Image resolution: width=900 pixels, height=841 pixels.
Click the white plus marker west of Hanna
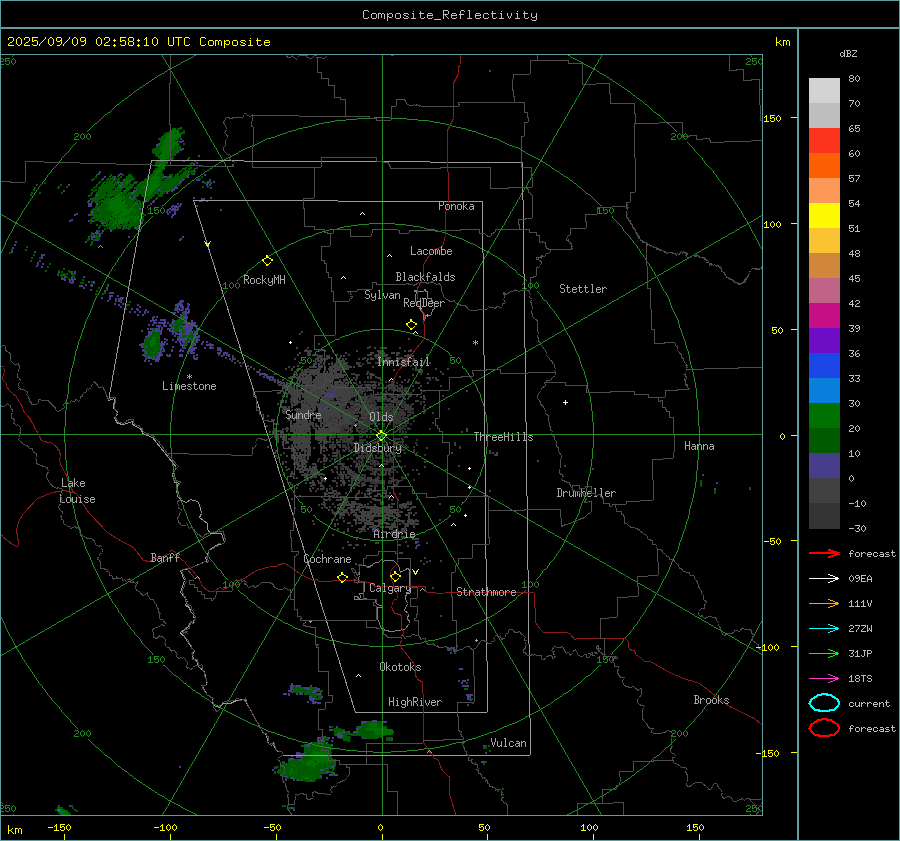click(565, 402)
